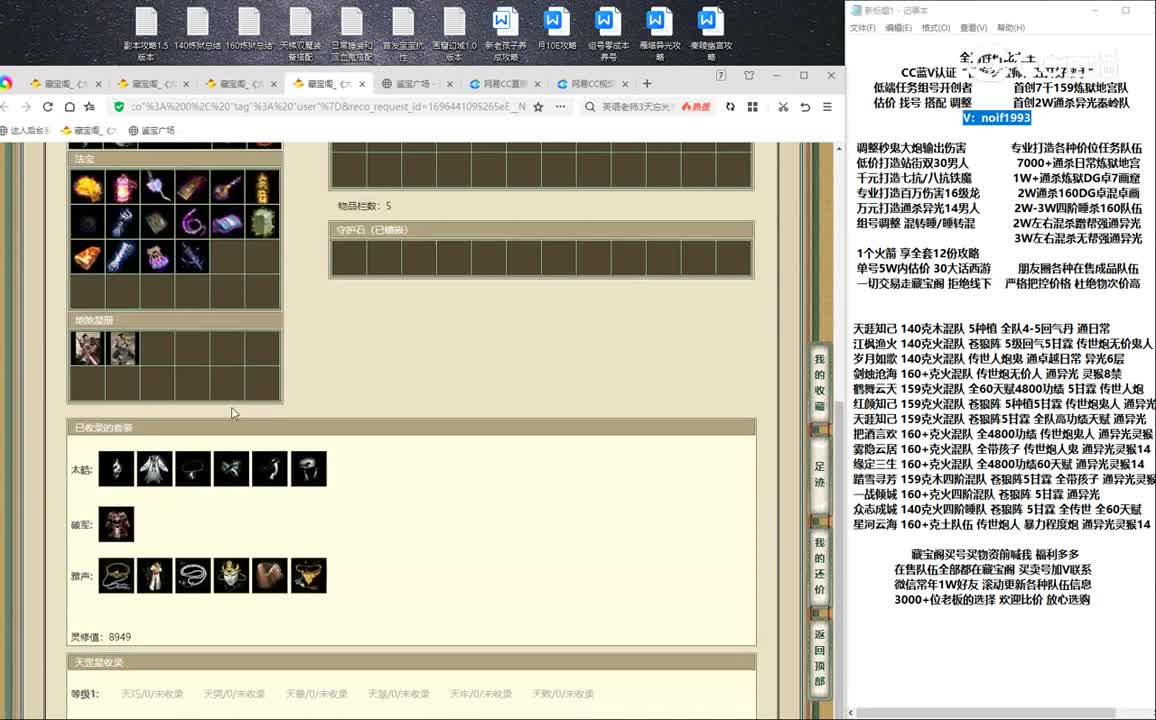
Task: Click the bead necklace in 雅声 set
Action: point(193,576)
